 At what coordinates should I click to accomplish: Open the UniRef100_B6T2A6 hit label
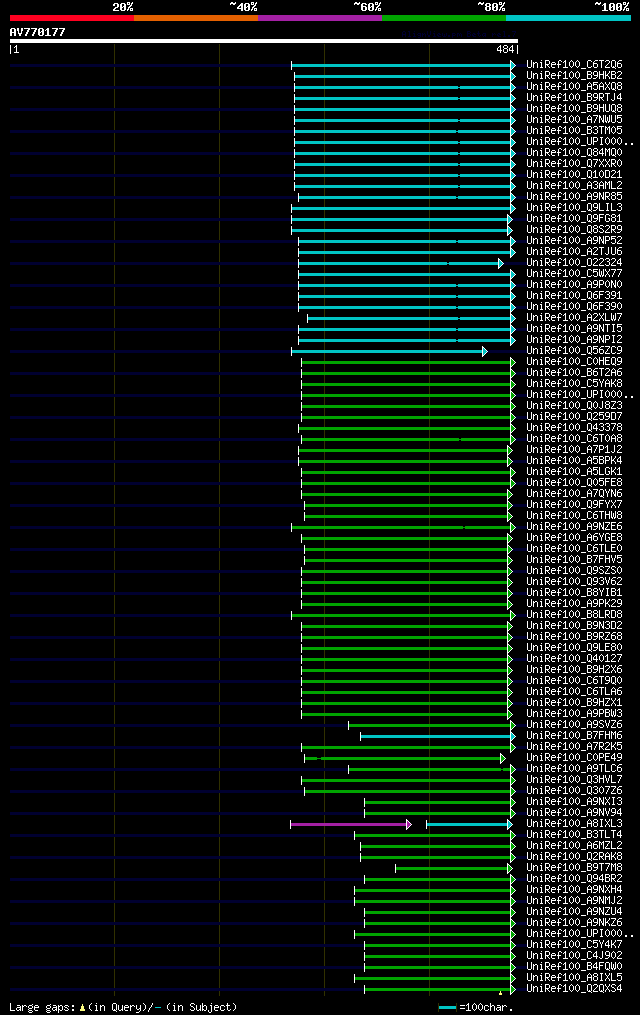point(574,373)
